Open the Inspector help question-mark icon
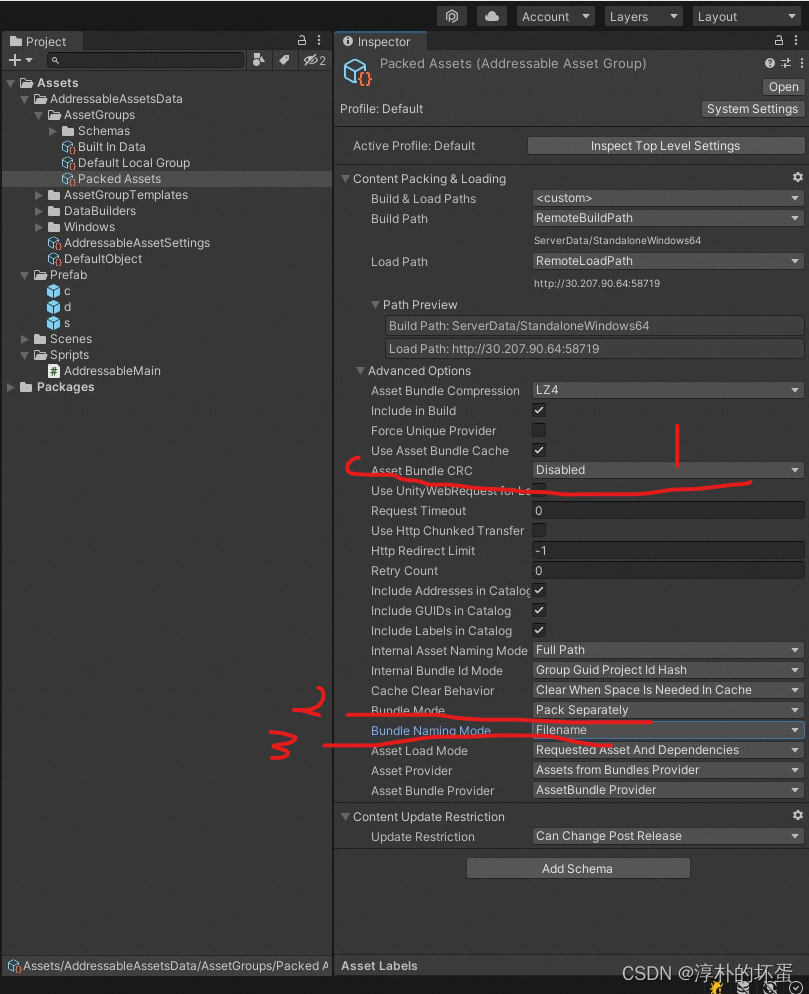This screenshot has width=809, height=994. pos(769,63)
